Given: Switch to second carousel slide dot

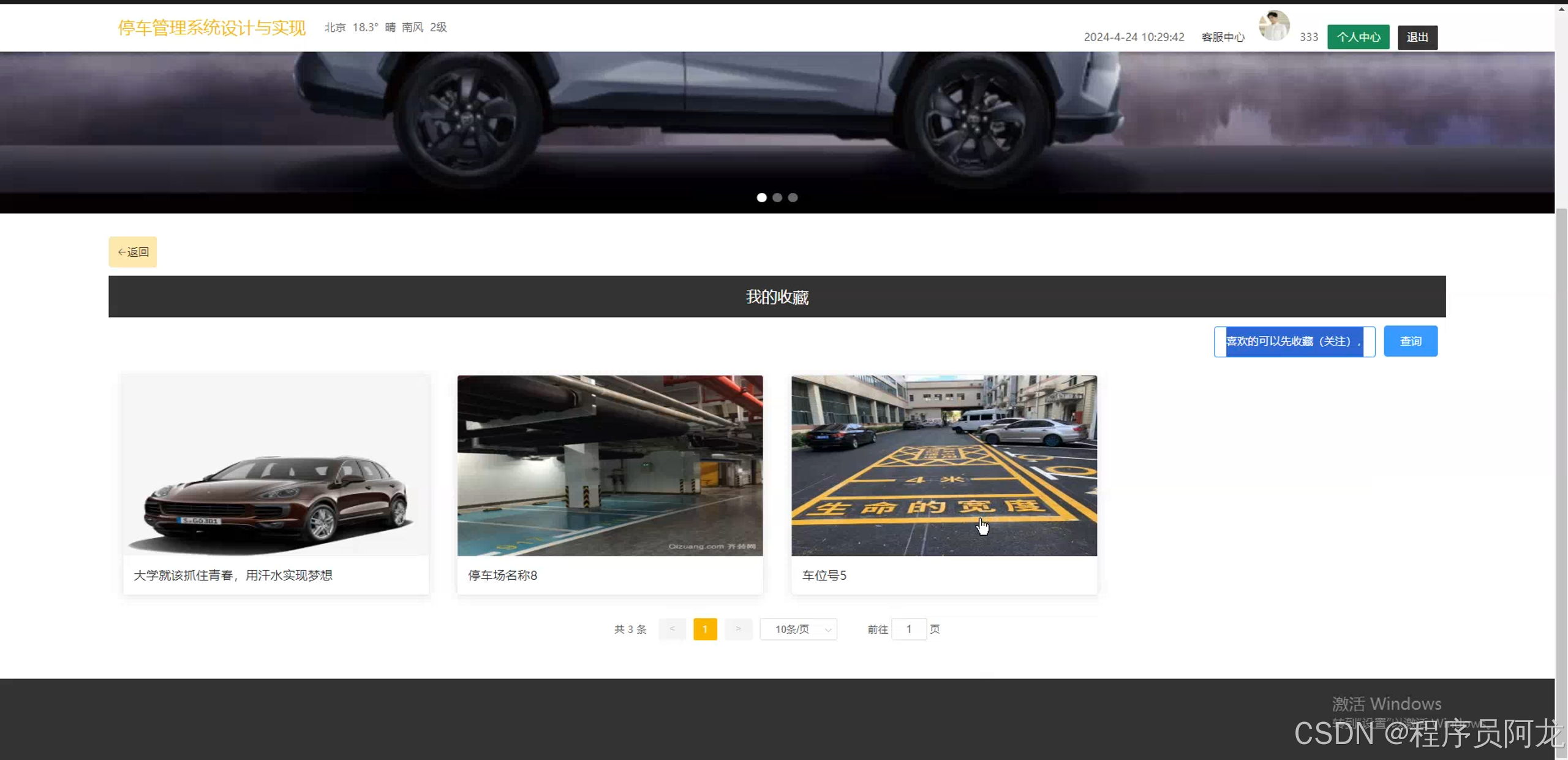Looking at the screenshot, I should (777, 197).
